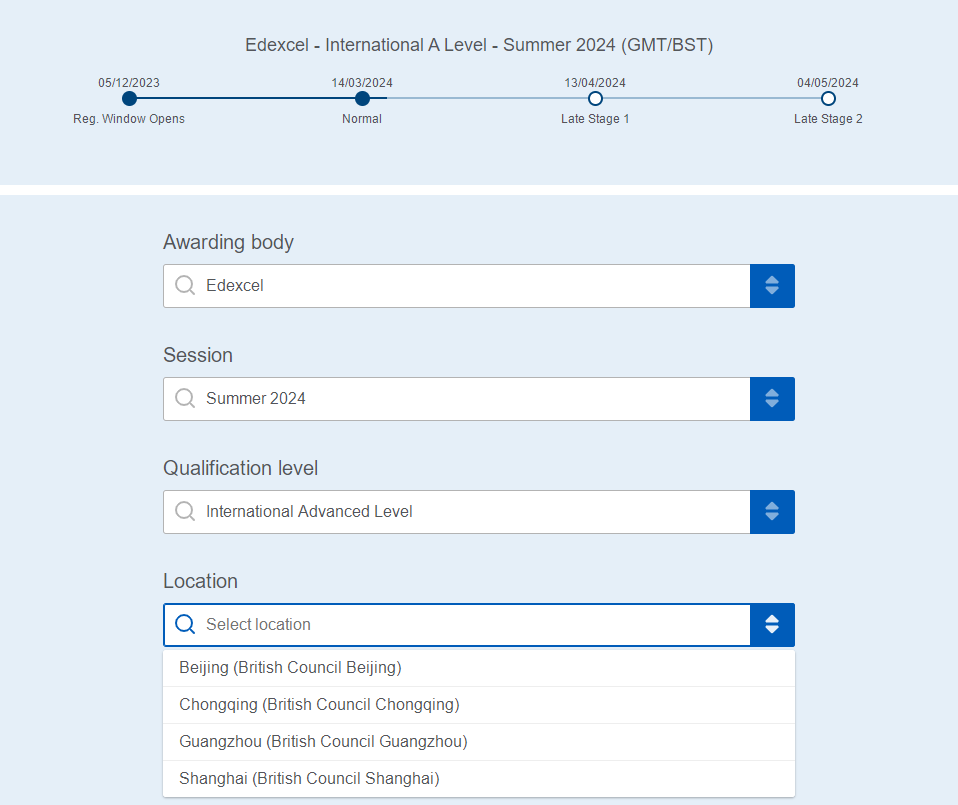The width and height of the screenshot is (958, 805).
Task: Click the Normal stage timeline marker
Action: click(x=362, y=98)
